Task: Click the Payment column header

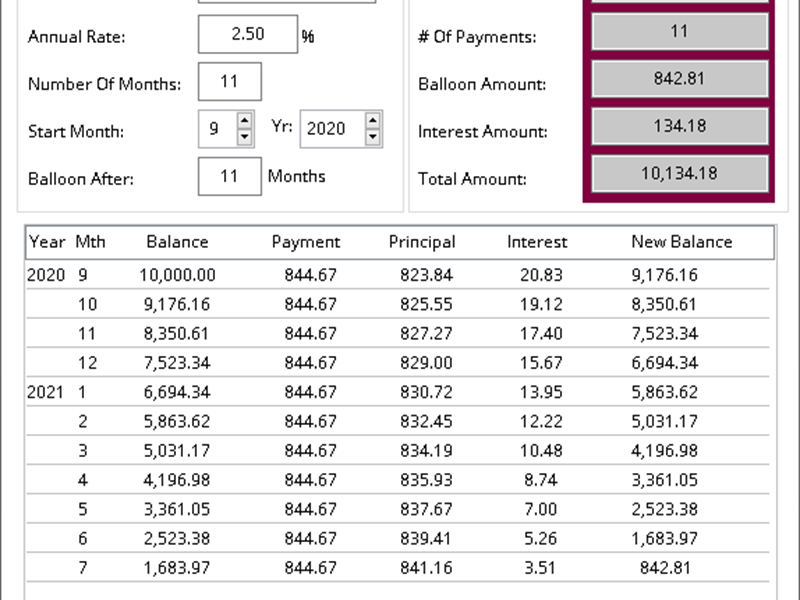Action: (306, 242)
